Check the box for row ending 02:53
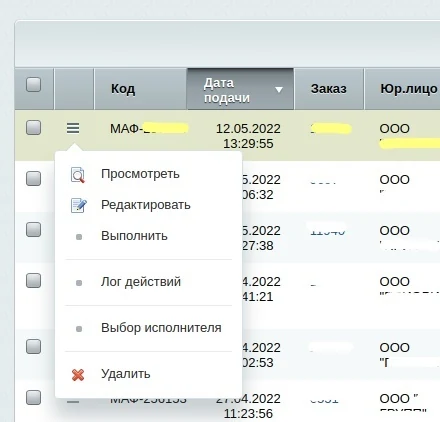The height and width of the screenshot is (422, 440). (34, 347)
